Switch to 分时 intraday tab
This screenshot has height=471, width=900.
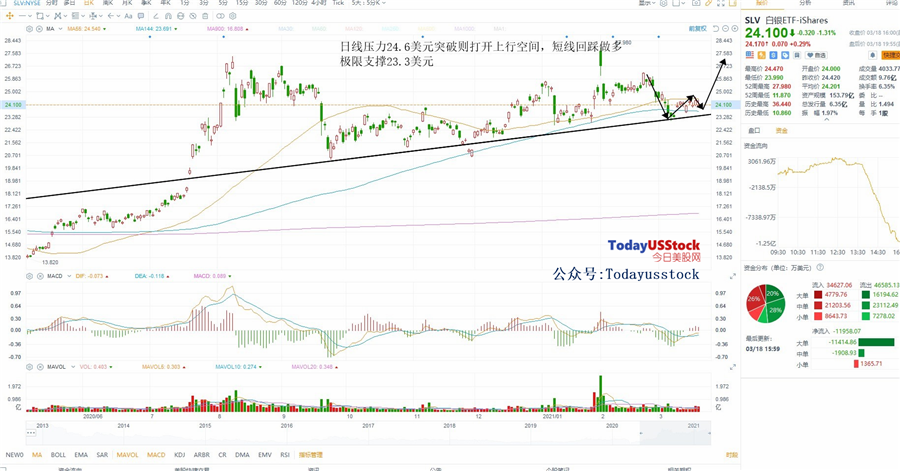pyautogui.click(x=51, y=3)
